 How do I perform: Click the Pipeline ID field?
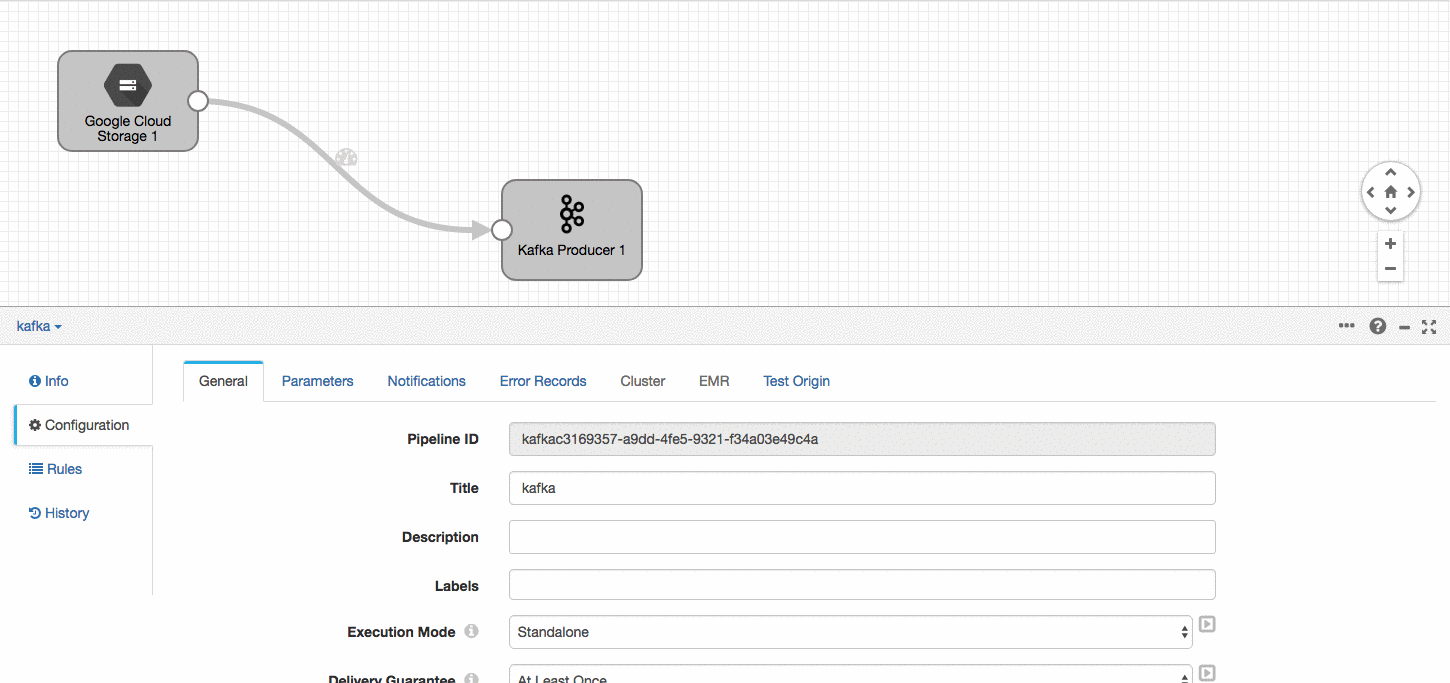[862, 439]
